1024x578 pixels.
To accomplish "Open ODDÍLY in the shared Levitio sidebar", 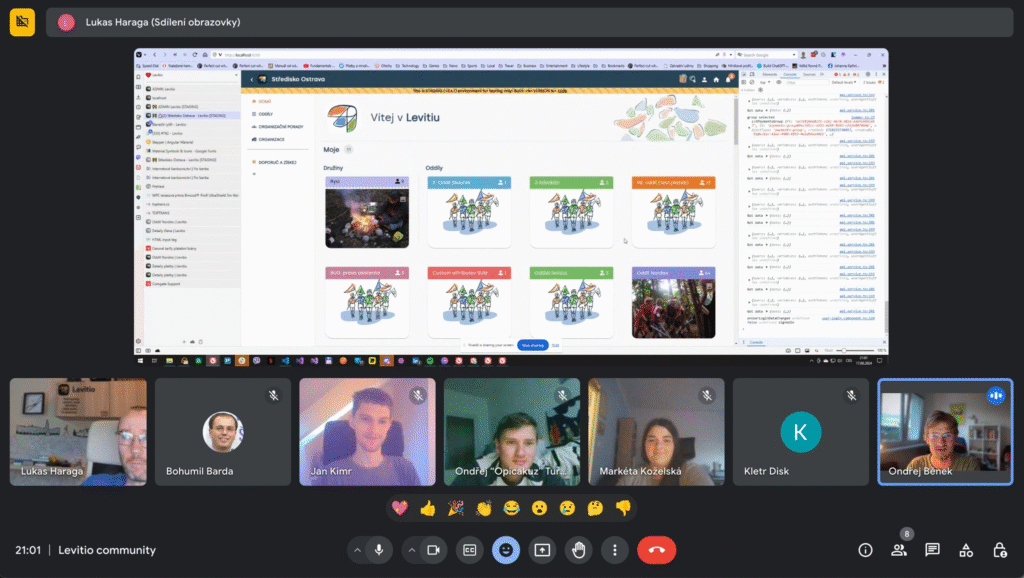I will (x=263, y=114).
